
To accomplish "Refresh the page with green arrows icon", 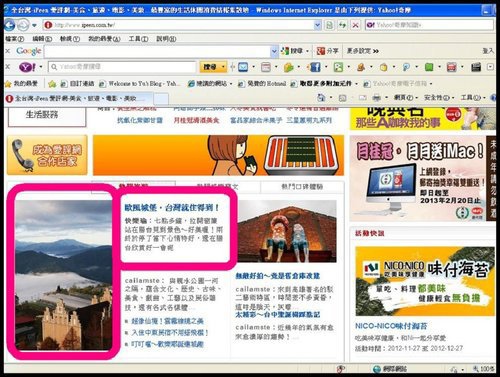I will [x=342, y=25].
